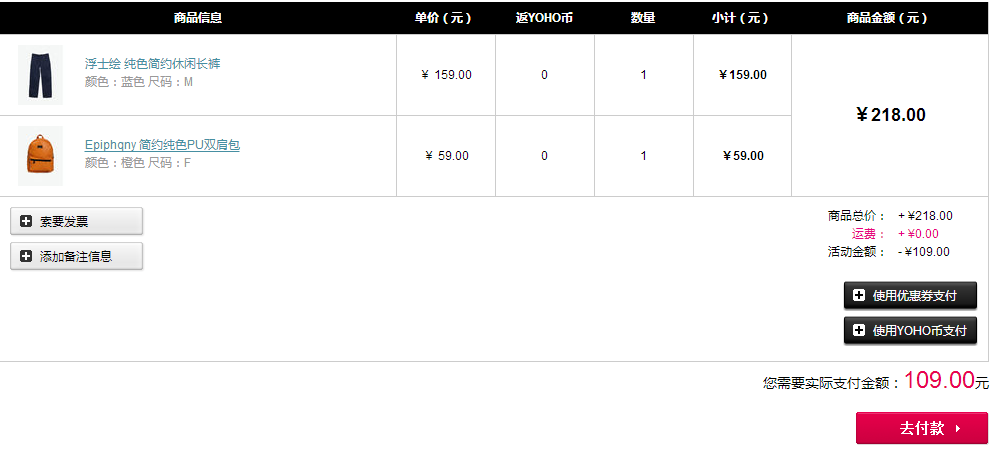Click the blue trousers product thumbnail
998x459 pixels.
40,74
